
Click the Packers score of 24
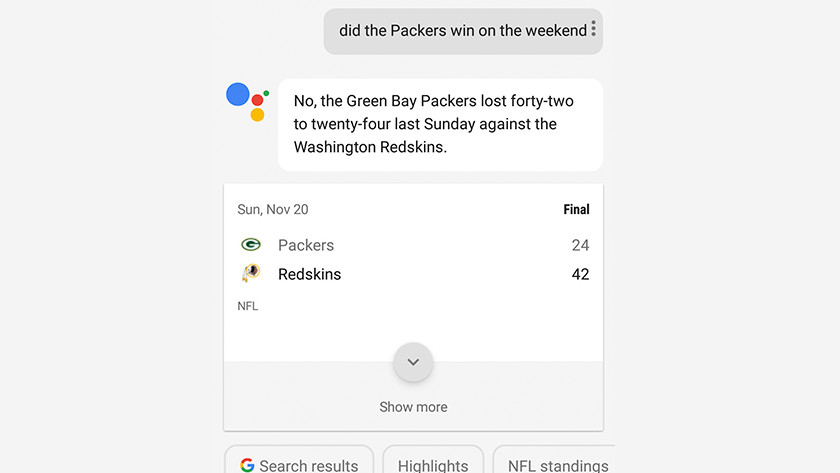pyautogui.click(x=580, y=245)
